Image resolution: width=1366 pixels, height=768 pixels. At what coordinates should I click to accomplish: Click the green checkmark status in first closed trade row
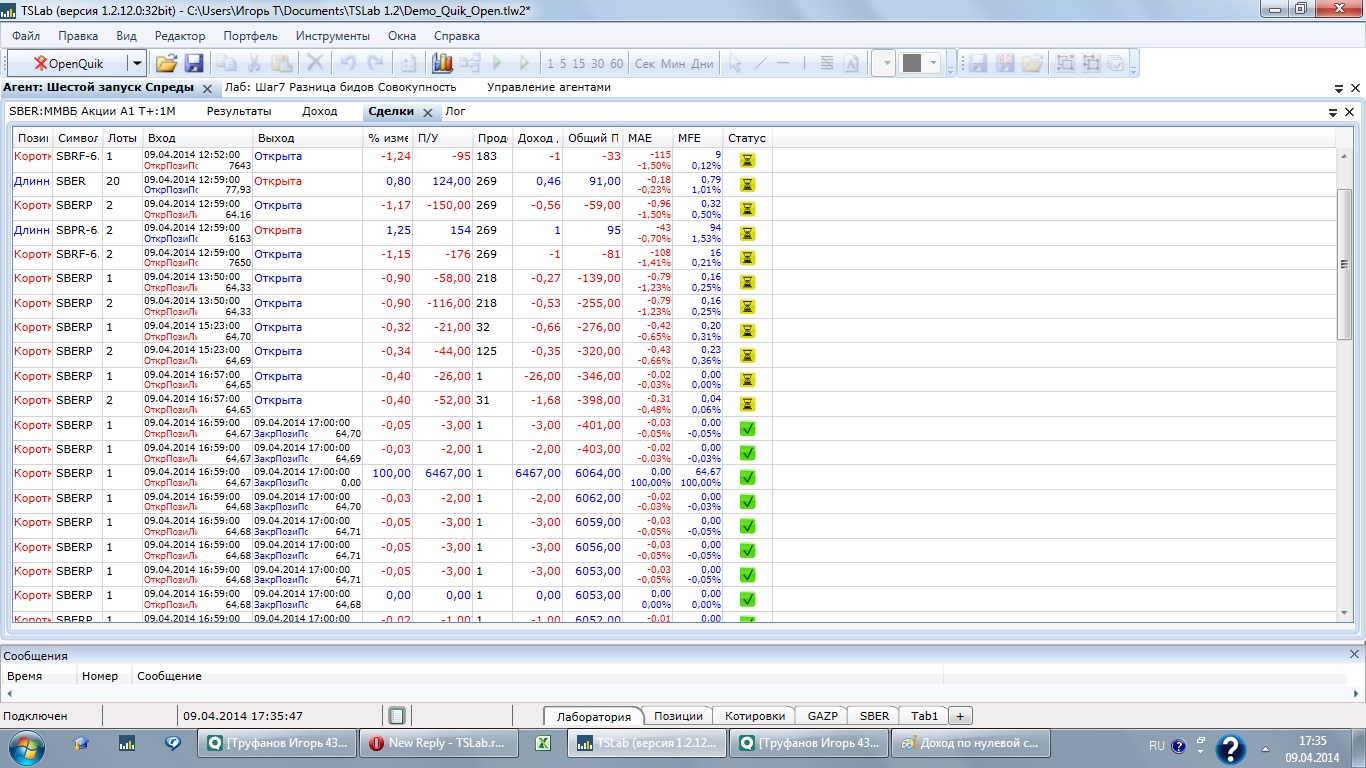(747, 428)
